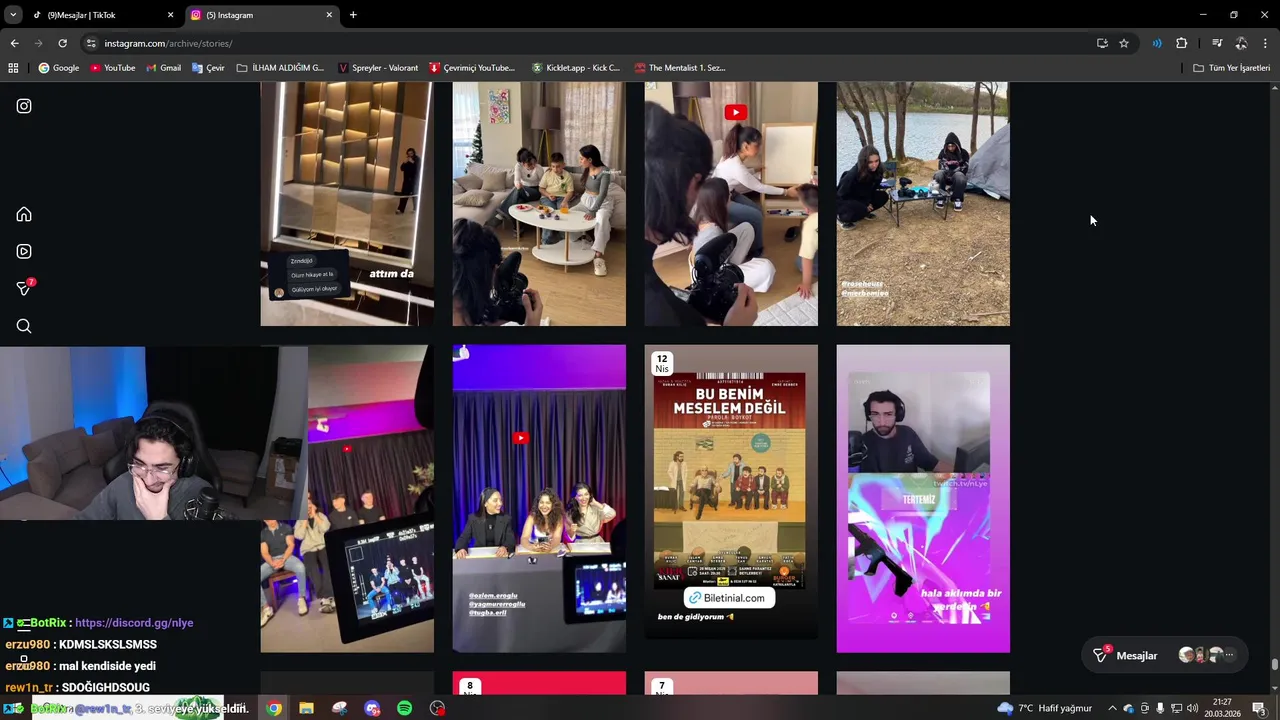
Task: Click the discord.gg/nlye link in chat
Action: pyautogui.click(x=134, y=623)
